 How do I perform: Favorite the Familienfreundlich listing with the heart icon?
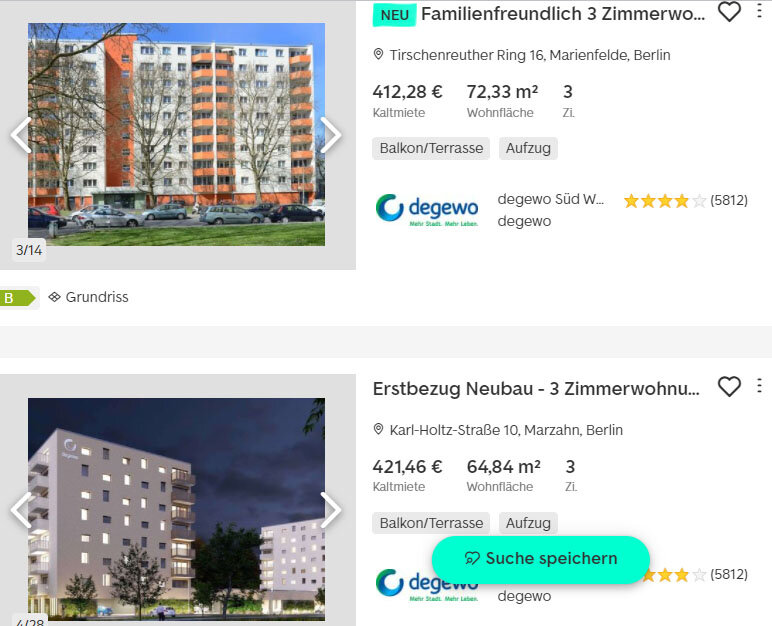pos(729,12)
